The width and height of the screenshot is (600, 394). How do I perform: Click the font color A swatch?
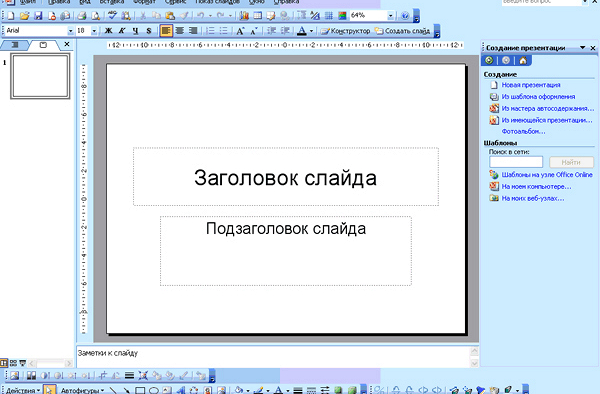tap(302, 31)
